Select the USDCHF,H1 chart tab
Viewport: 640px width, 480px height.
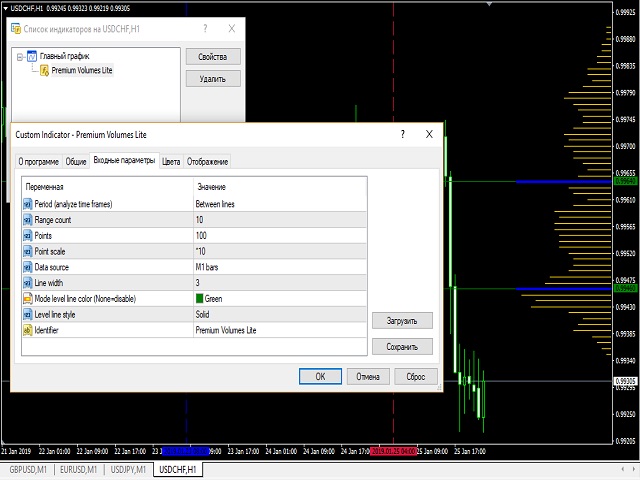pyautogui.click(x=178, y=470)
